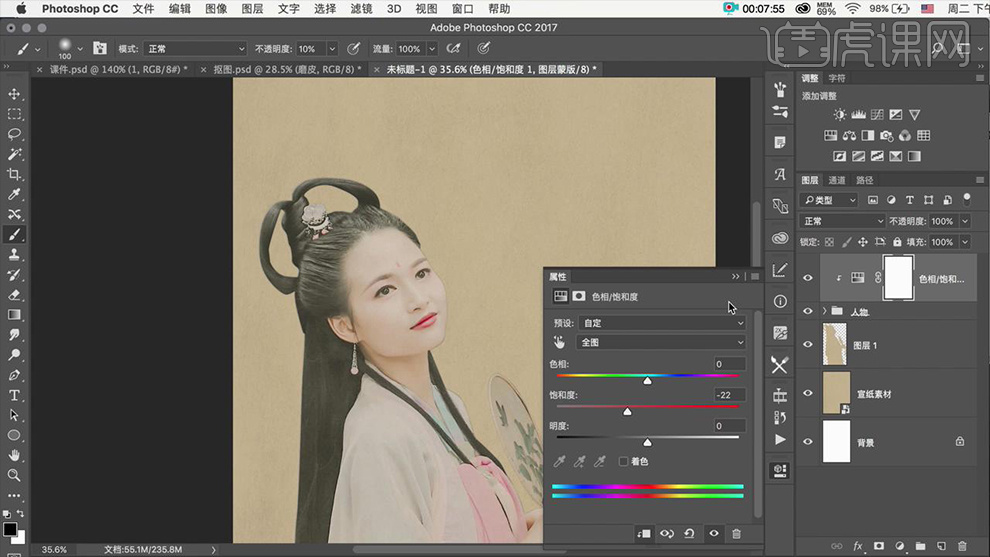Click the 饱和度 saturation slider handle
Image resolution: width=990 pixels, height=557 pixels.
[x=627, y=412]
